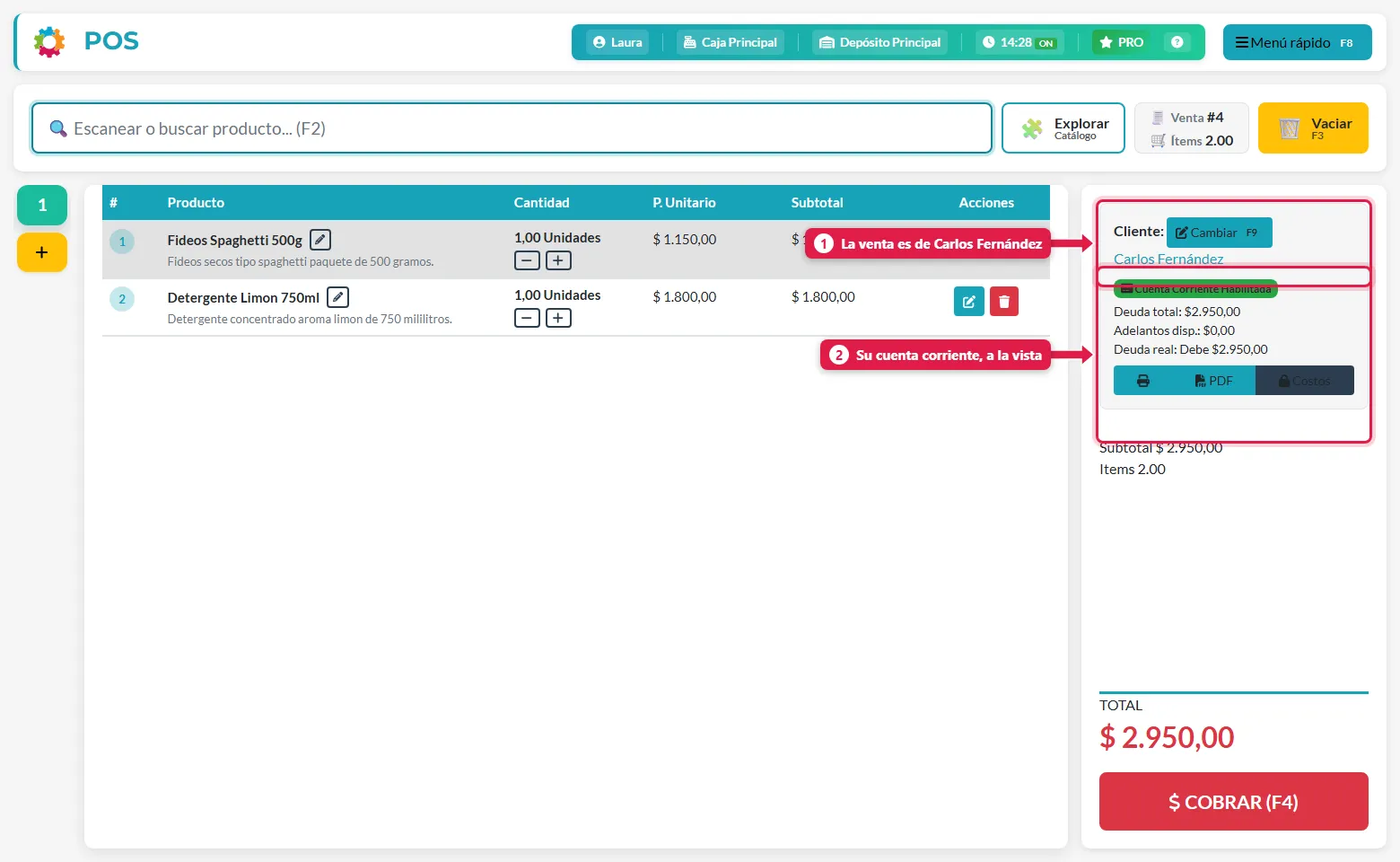The width and height of the screenshot is (1400, 862).
Task: Click the Venta #4 summary box
Action: click(x=1192, y=128)
